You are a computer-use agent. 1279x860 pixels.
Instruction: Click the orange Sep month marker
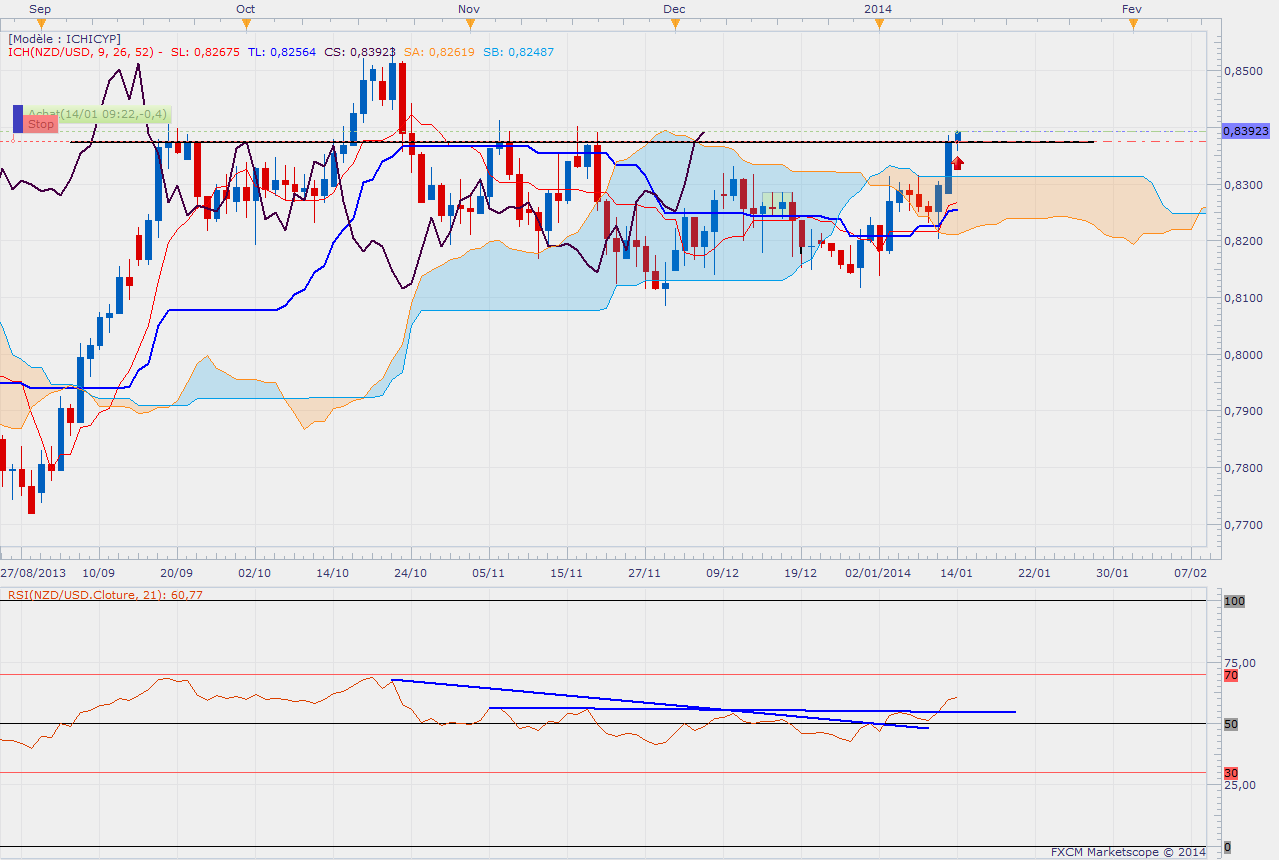coord(40,23)
